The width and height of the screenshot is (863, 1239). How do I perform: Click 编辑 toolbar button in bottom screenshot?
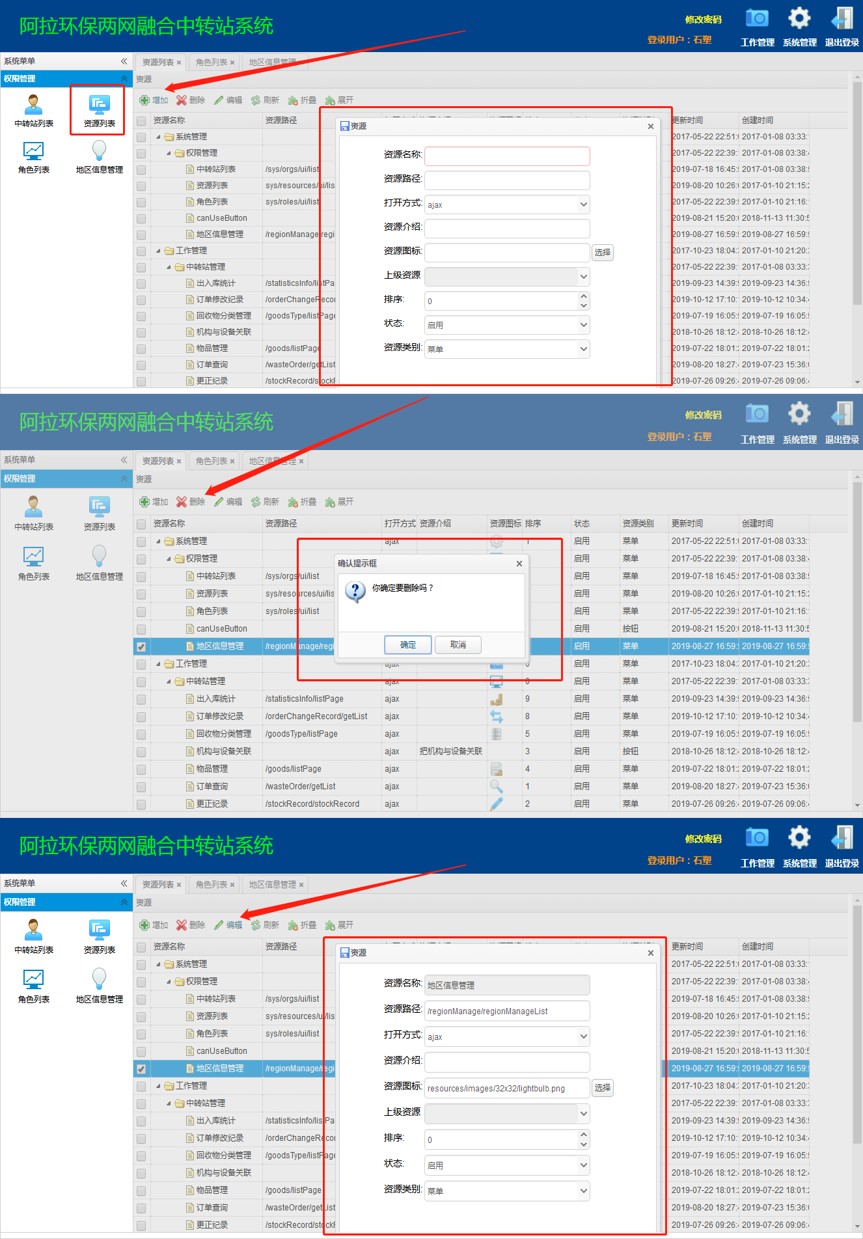pos(227,925)
